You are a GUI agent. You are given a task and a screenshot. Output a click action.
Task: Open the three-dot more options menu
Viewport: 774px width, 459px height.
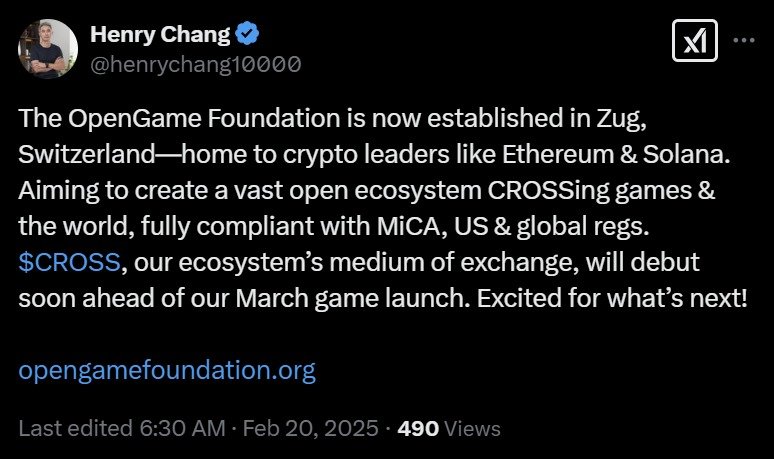744,40
